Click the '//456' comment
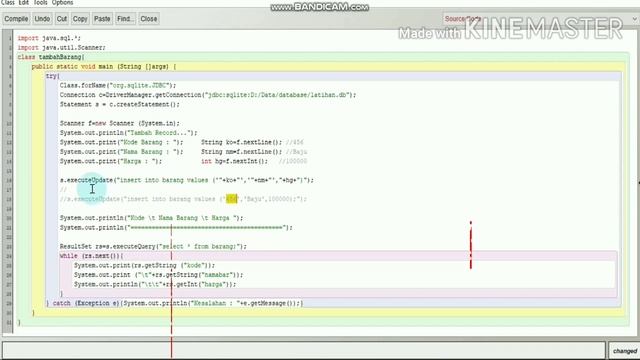 click(x=295, y=142)
